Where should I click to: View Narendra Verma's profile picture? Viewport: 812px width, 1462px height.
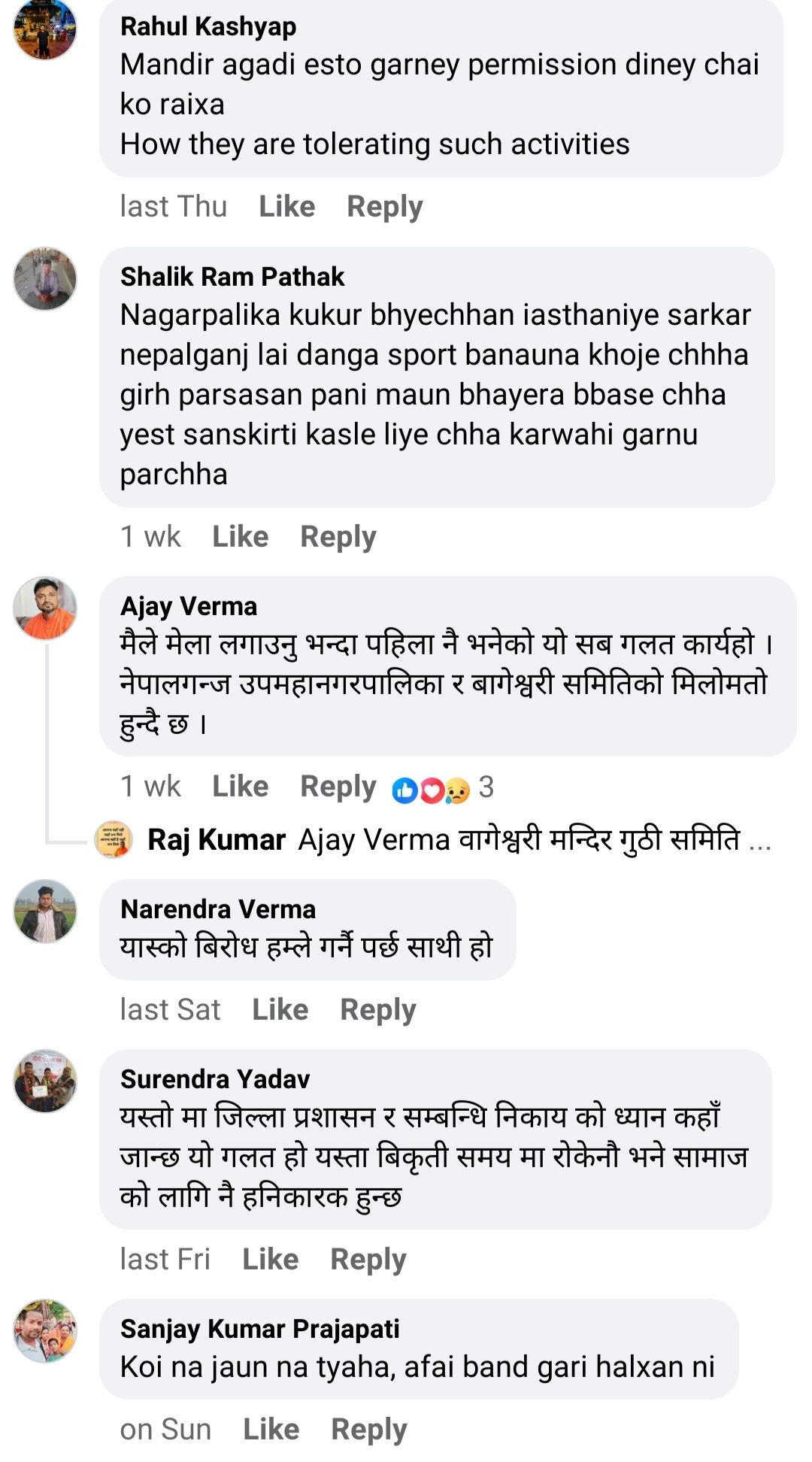tap(45, 911)
